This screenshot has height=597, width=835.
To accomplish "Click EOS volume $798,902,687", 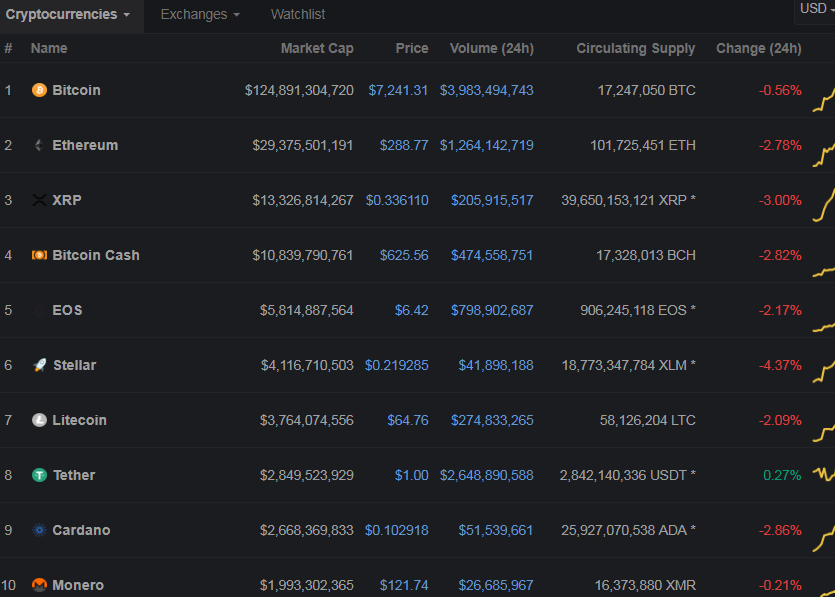I will (x=492, y=310).
